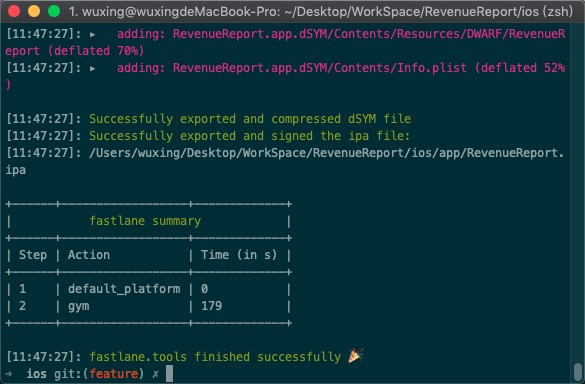Click 'fastlane.tools finished successfully' message

pos(215,357)
